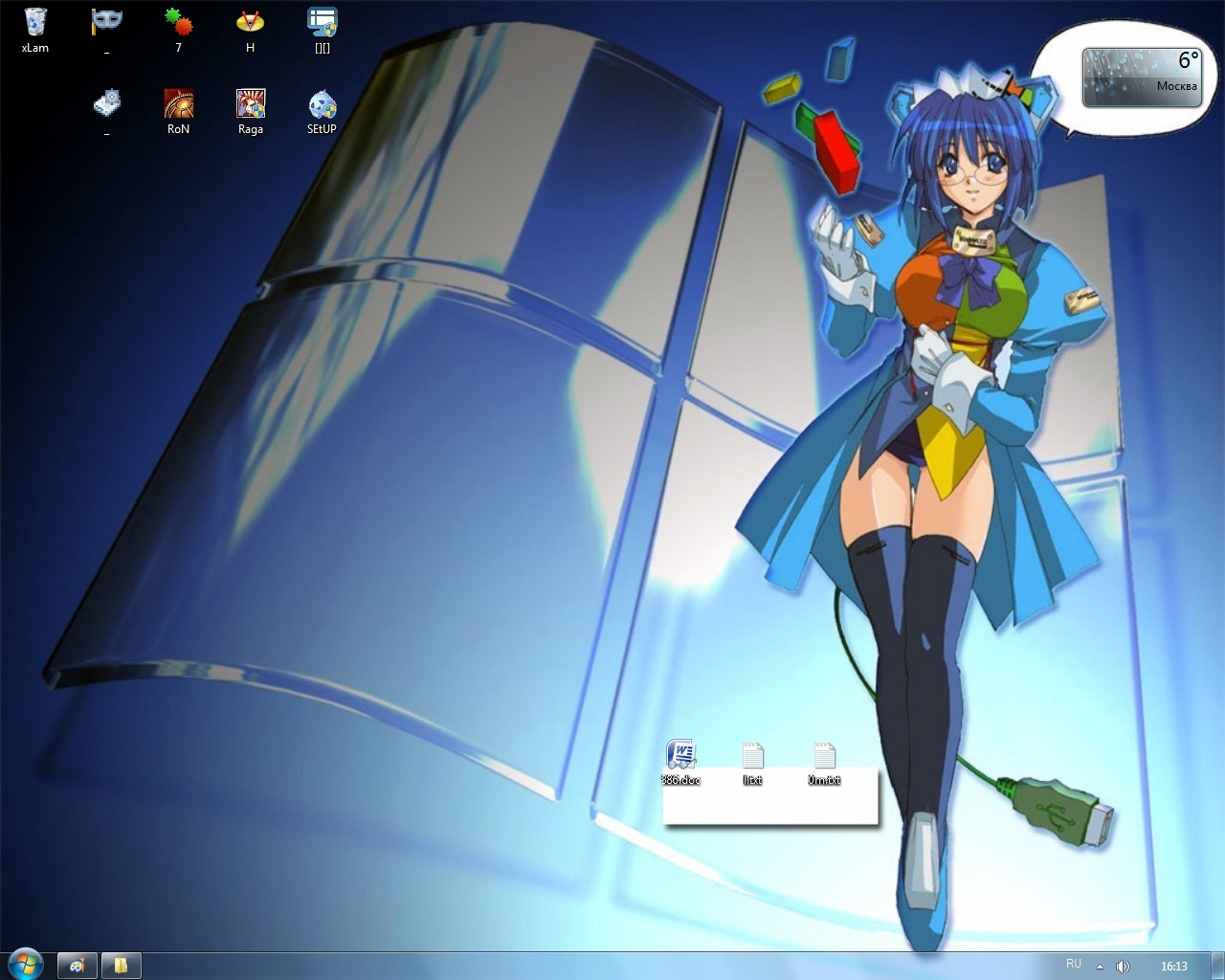This screenshot has height=980, width=1225.
Task: Launch the Raga desktop shortcut
Action: [250, 112]
